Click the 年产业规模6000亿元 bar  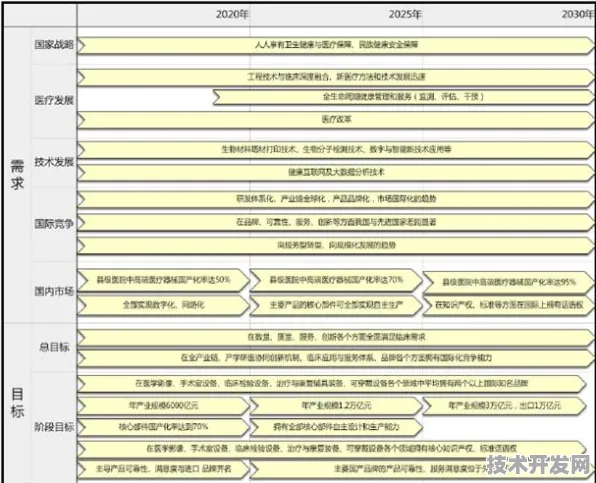(163, 406)
